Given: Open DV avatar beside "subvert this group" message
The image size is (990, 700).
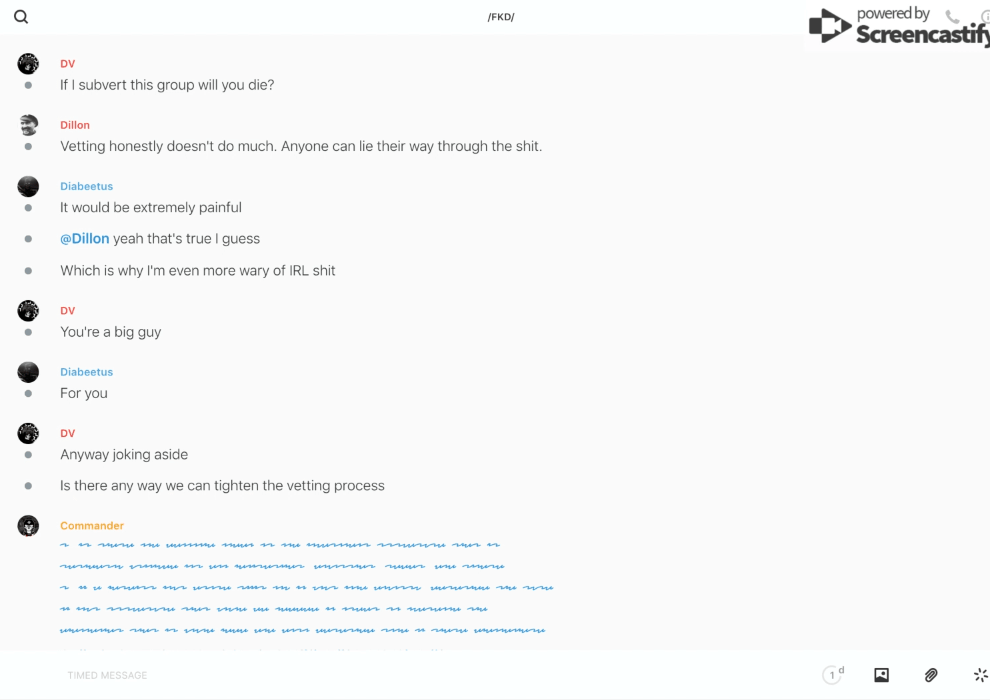Looking at the screenshot, I should click(28, 64).
